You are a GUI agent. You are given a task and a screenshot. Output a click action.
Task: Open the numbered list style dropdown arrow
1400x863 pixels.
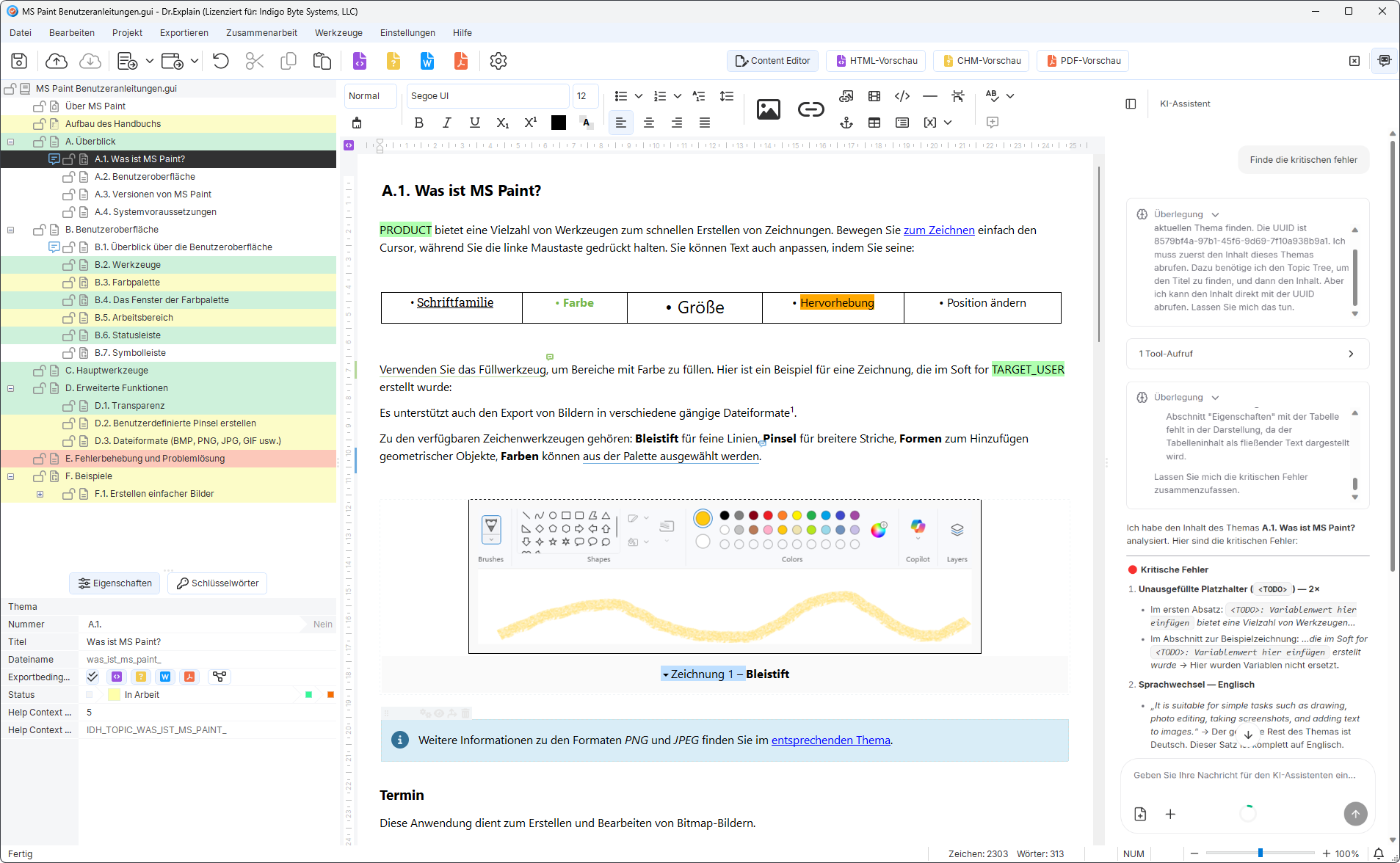(678, 96)
